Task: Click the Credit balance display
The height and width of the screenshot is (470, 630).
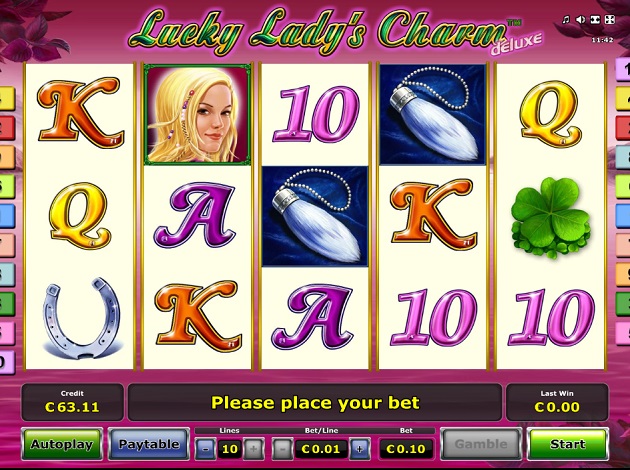Action: 72,402
